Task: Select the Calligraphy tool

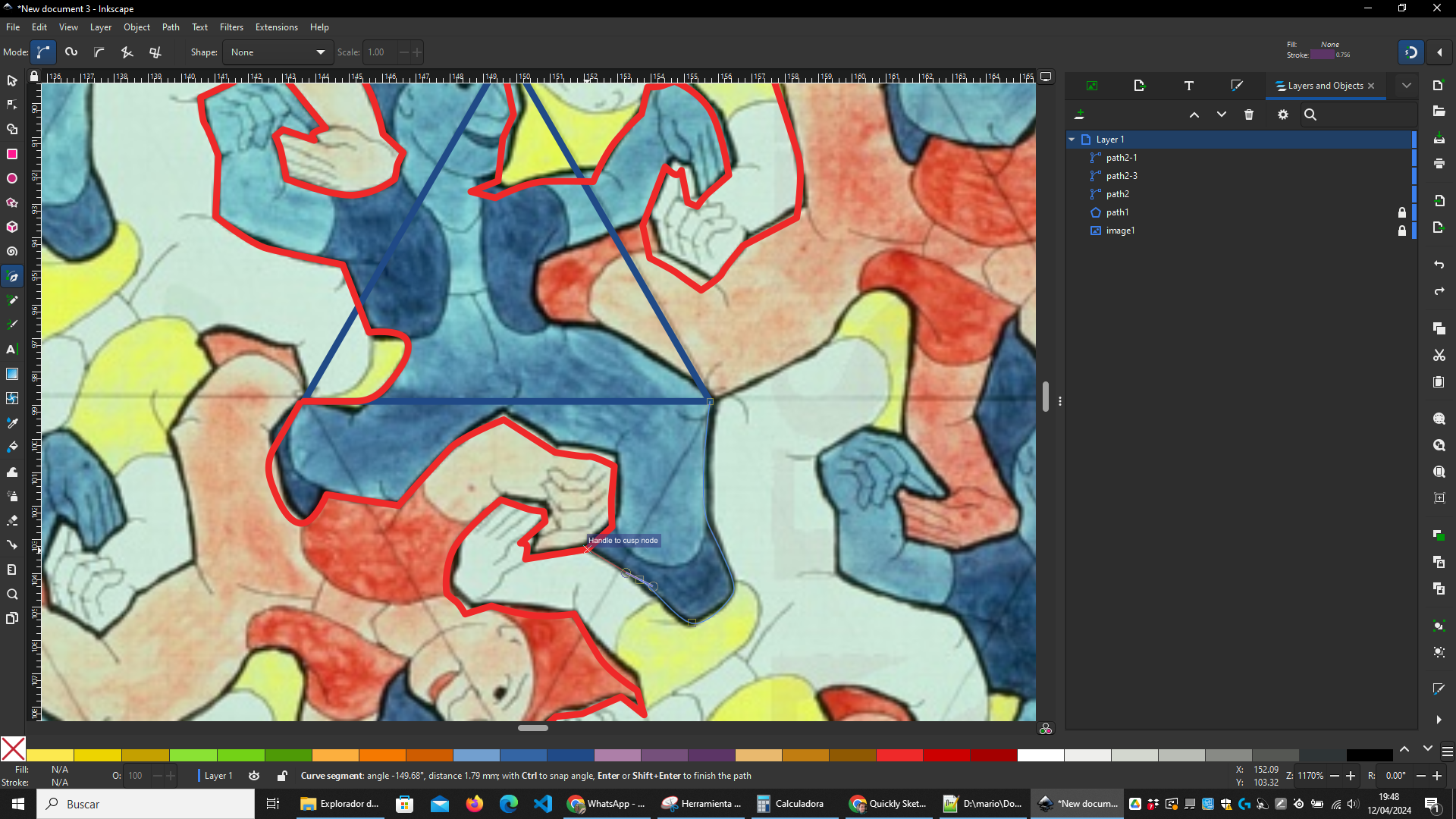Action: [x=12, y=325]
